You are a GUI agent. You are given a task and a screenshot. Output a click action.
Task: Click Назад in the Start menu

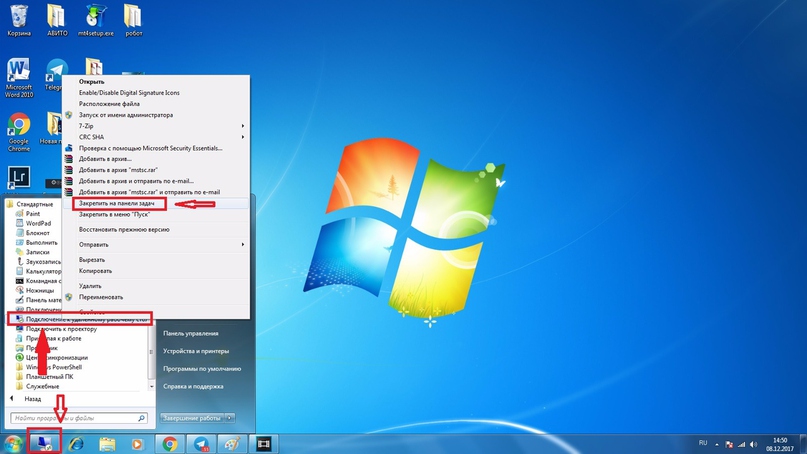(32, 399)
